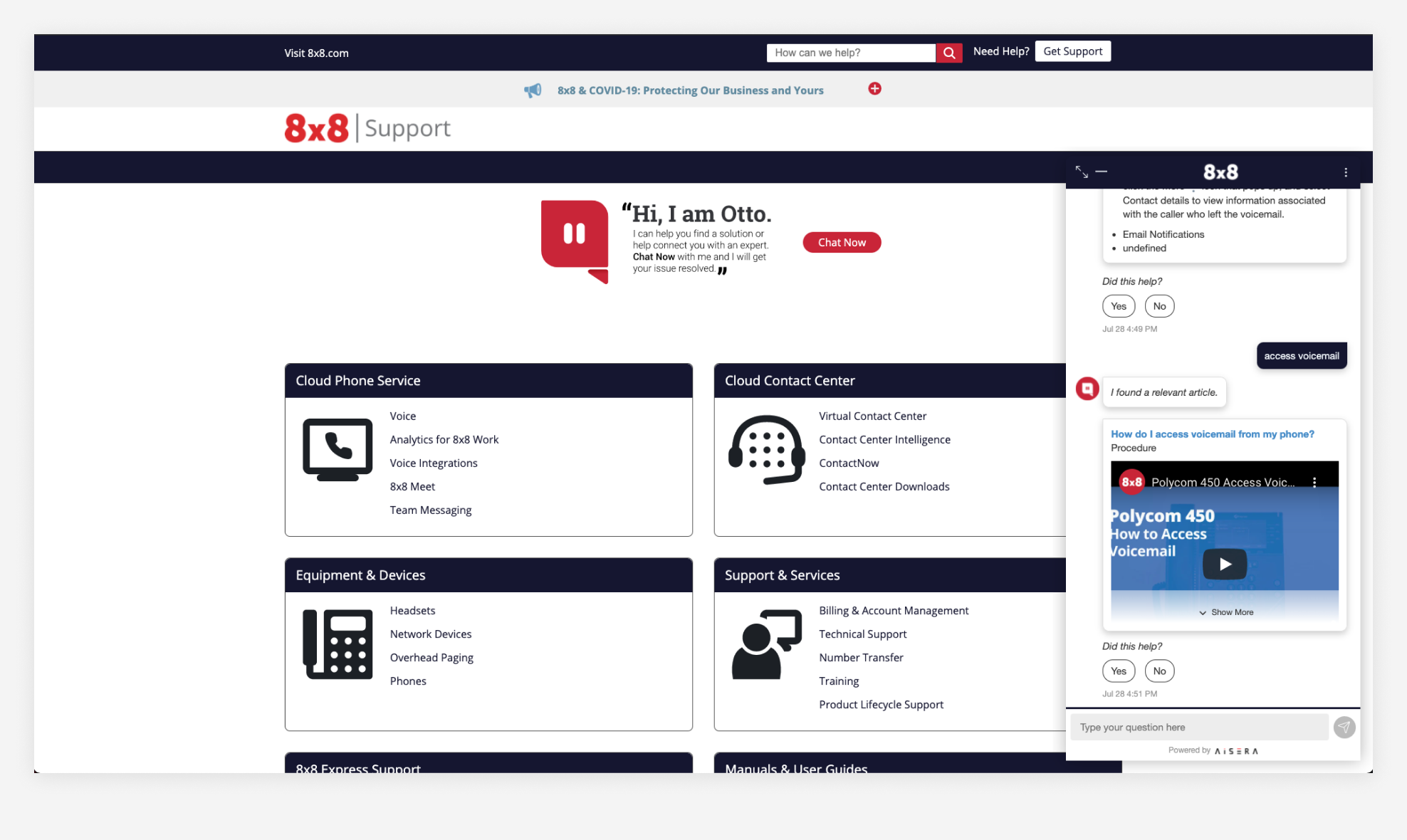Click the Get Support button
This screenshot has height=840, width=1407.
coord(1072,51)
